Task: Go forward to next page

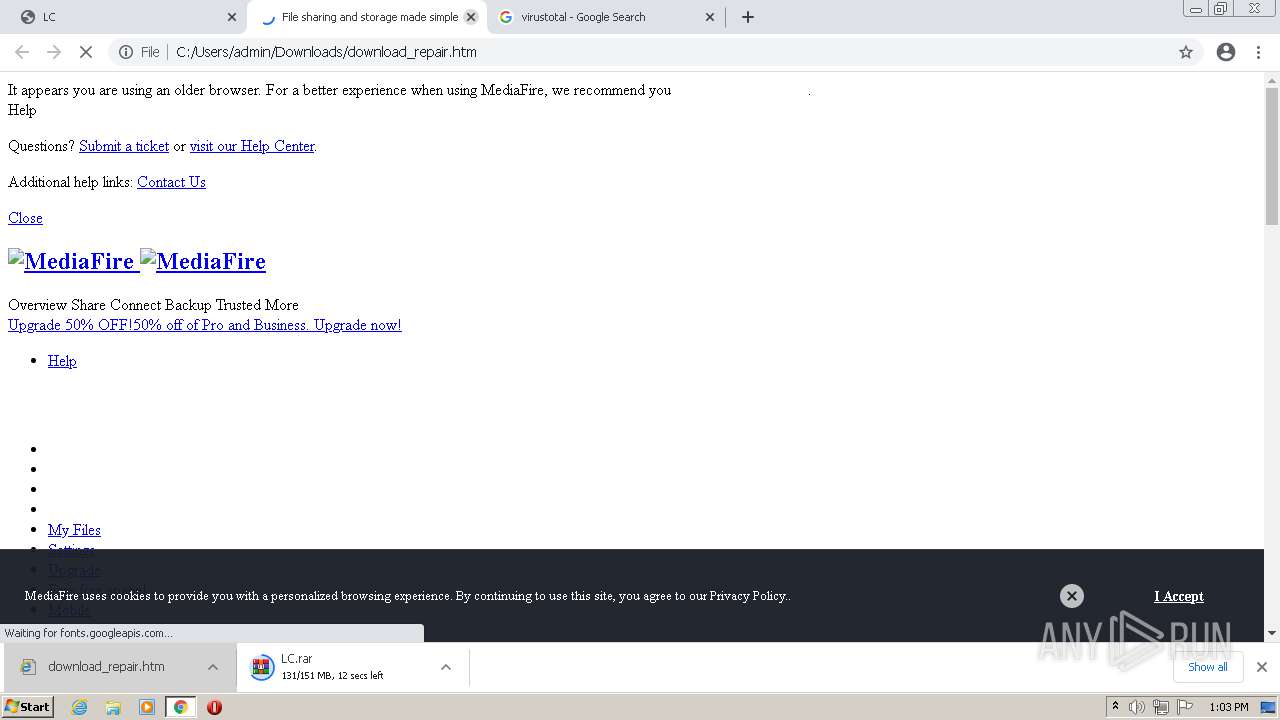Action: tap(54, 52)
